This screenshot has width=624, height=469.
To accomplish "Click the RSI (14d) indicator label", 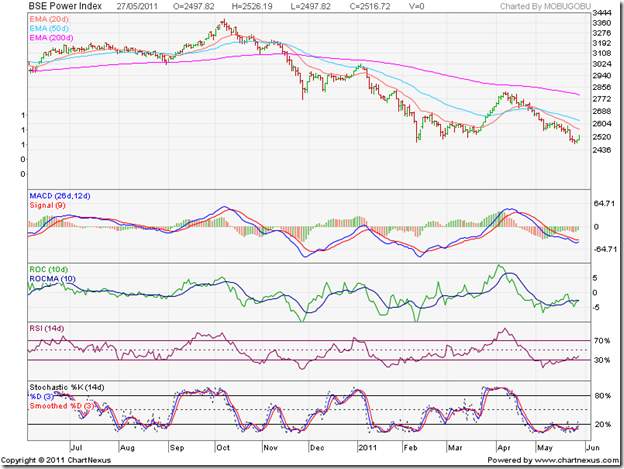I will pos(47,328).
